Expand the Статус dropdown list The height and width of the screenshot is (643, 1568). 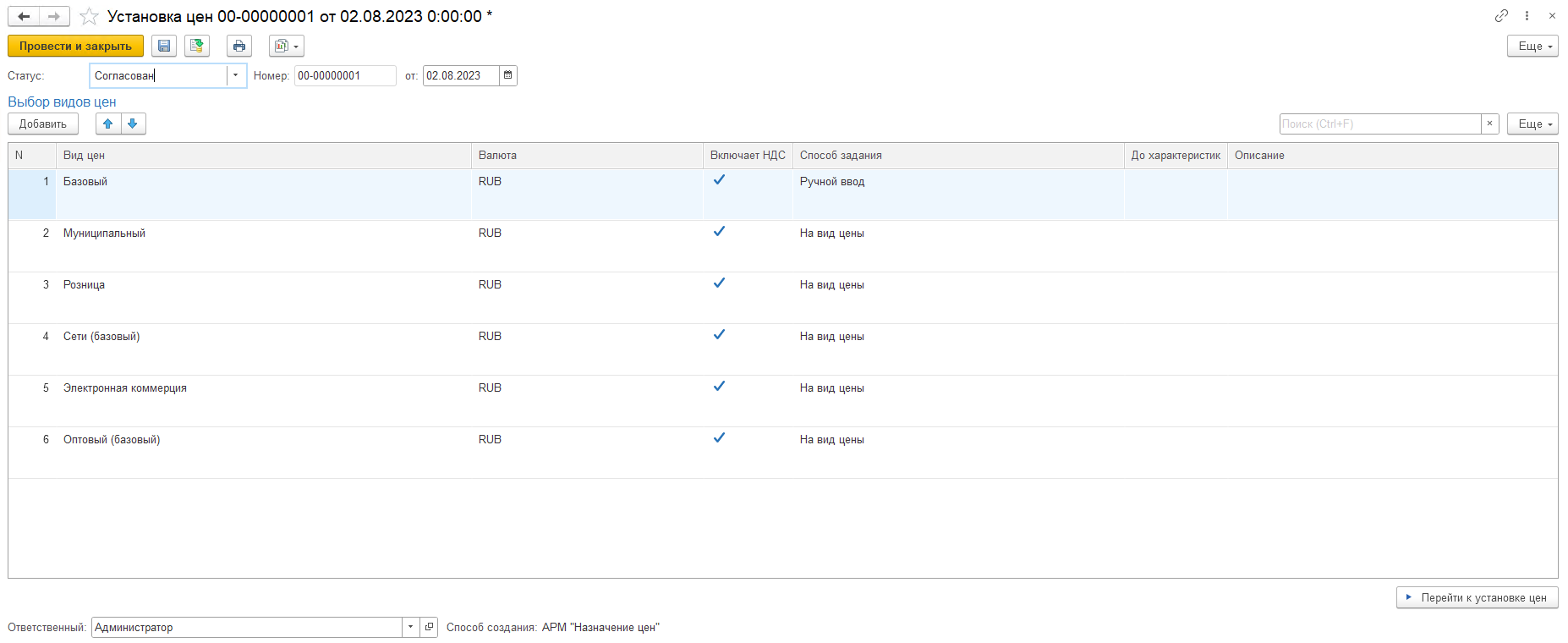[235, 75]
